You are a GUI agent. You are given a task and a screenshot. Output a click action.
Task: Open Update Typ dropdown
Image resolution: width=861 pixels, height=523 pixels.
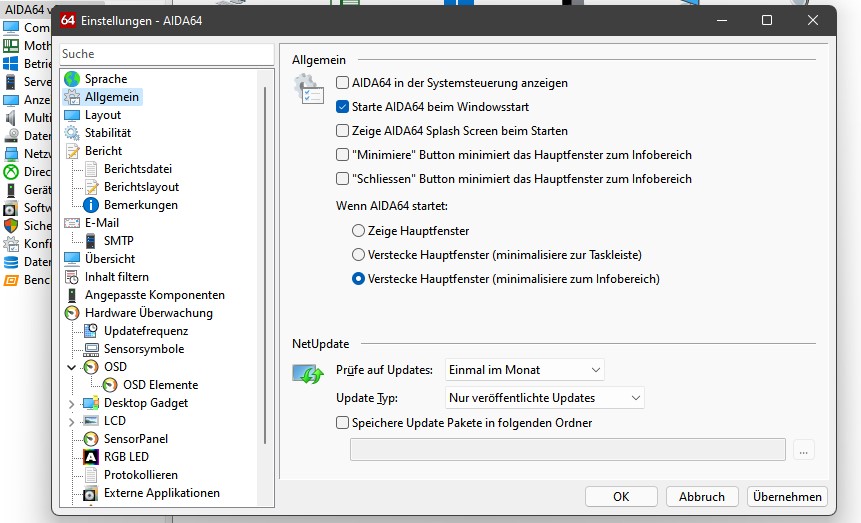pyautogui.click(x=544, y=398)
